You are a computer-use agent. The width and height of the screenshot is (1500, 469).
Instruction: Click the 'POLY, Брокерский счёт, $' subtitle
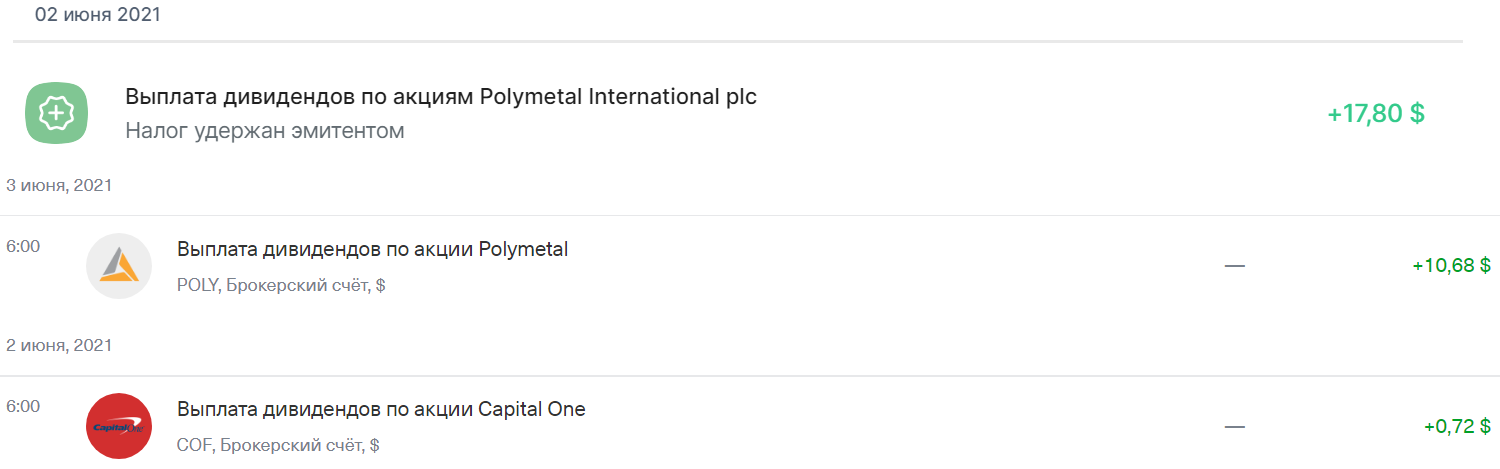tap(281, 285)
